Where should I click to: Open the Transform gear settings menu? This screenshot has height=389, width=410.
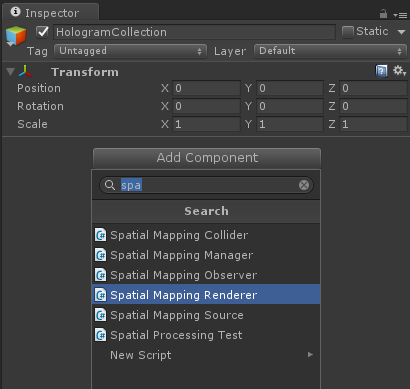pos(399,71)
